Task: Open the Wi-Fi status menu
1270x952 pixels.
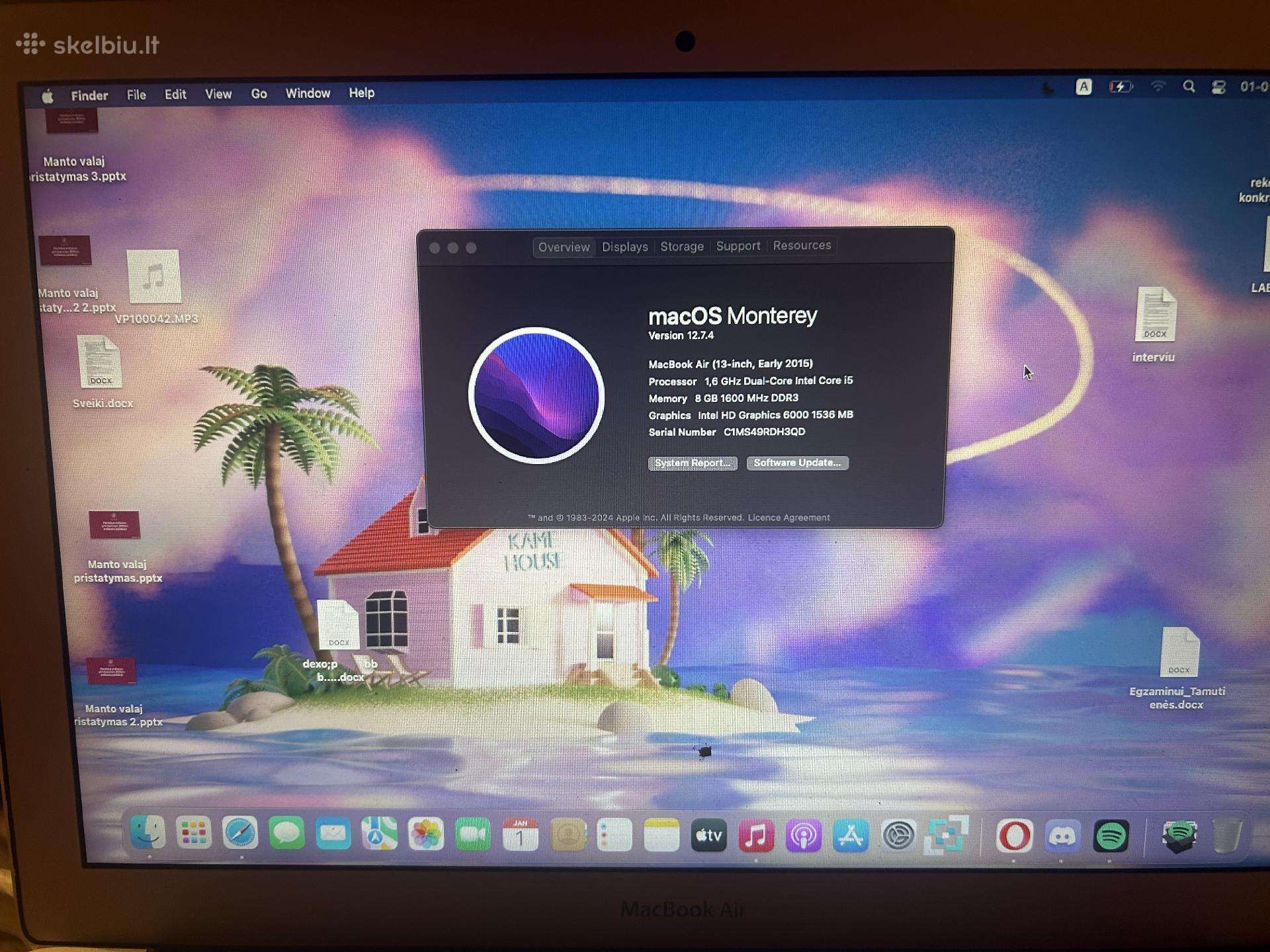Action: tap(1158, 87)
